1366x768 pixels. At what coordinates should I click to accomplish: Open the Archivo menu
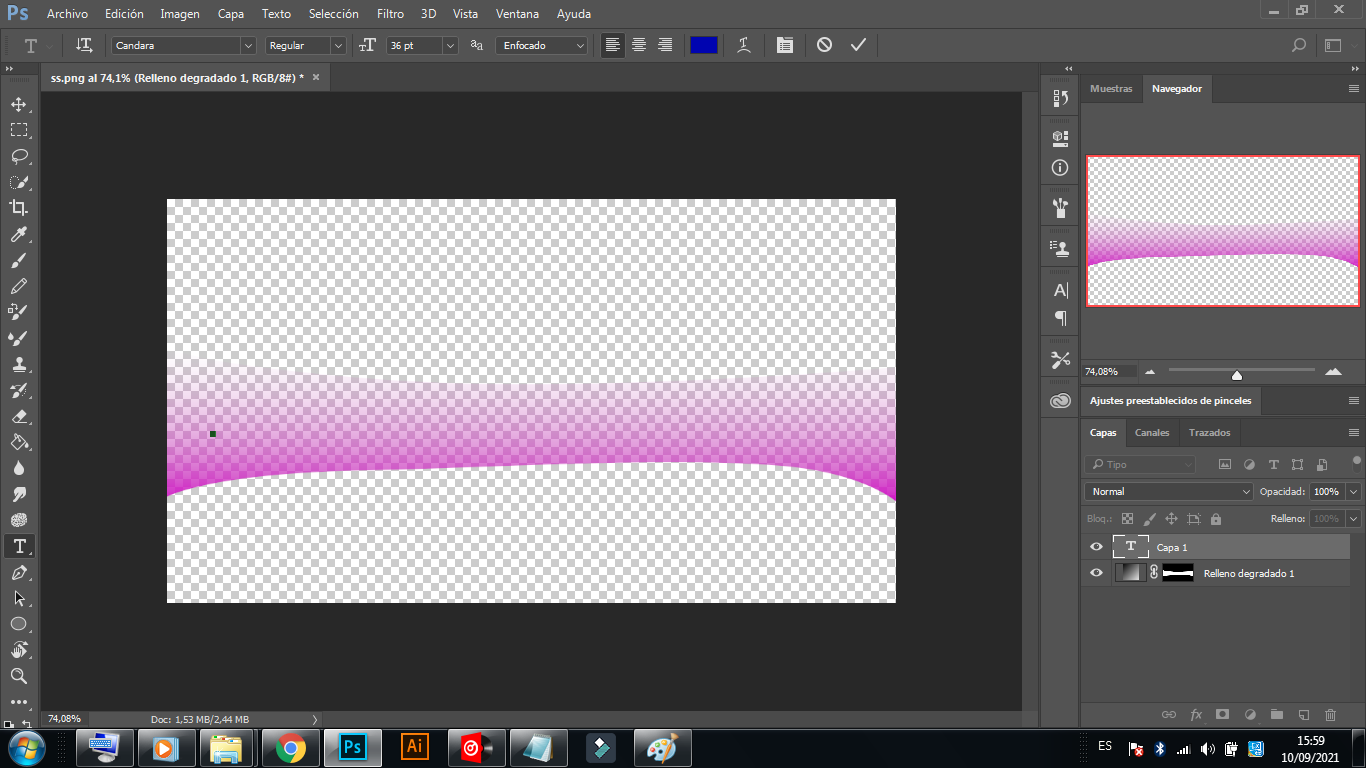67,14
